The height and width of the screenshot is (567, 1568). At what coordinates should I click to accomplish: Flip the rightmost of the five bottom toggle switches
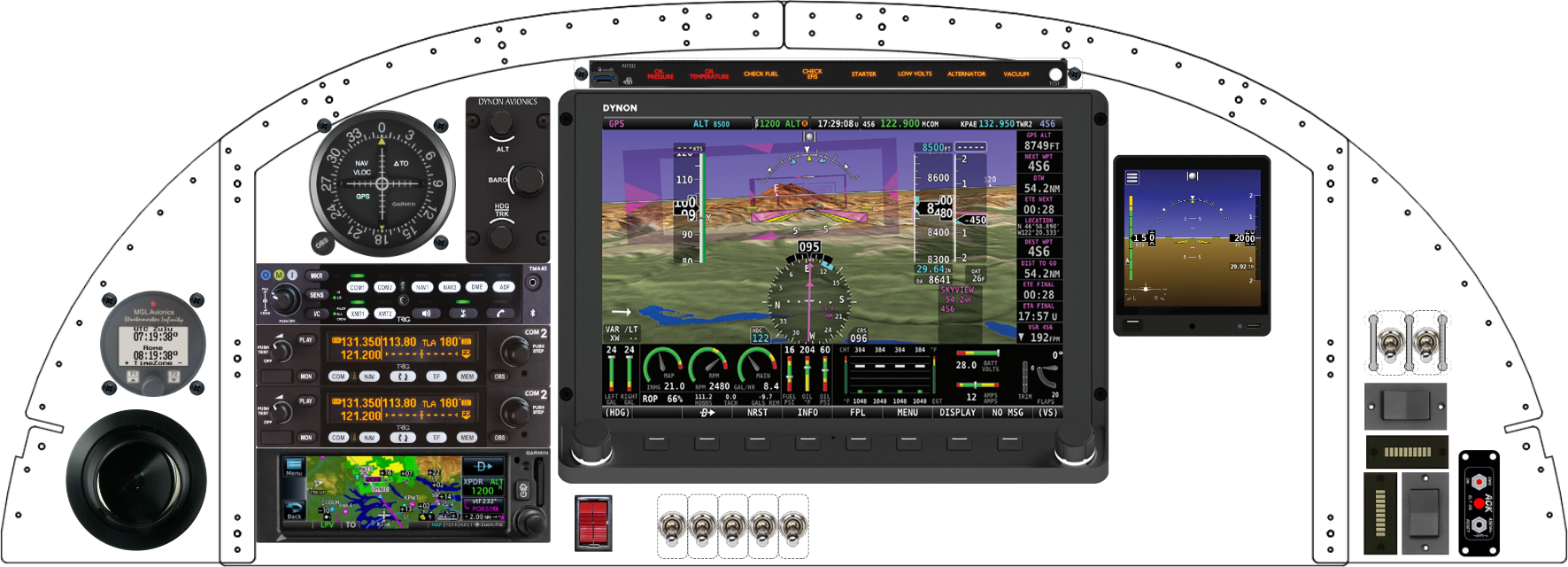[793, 528]
